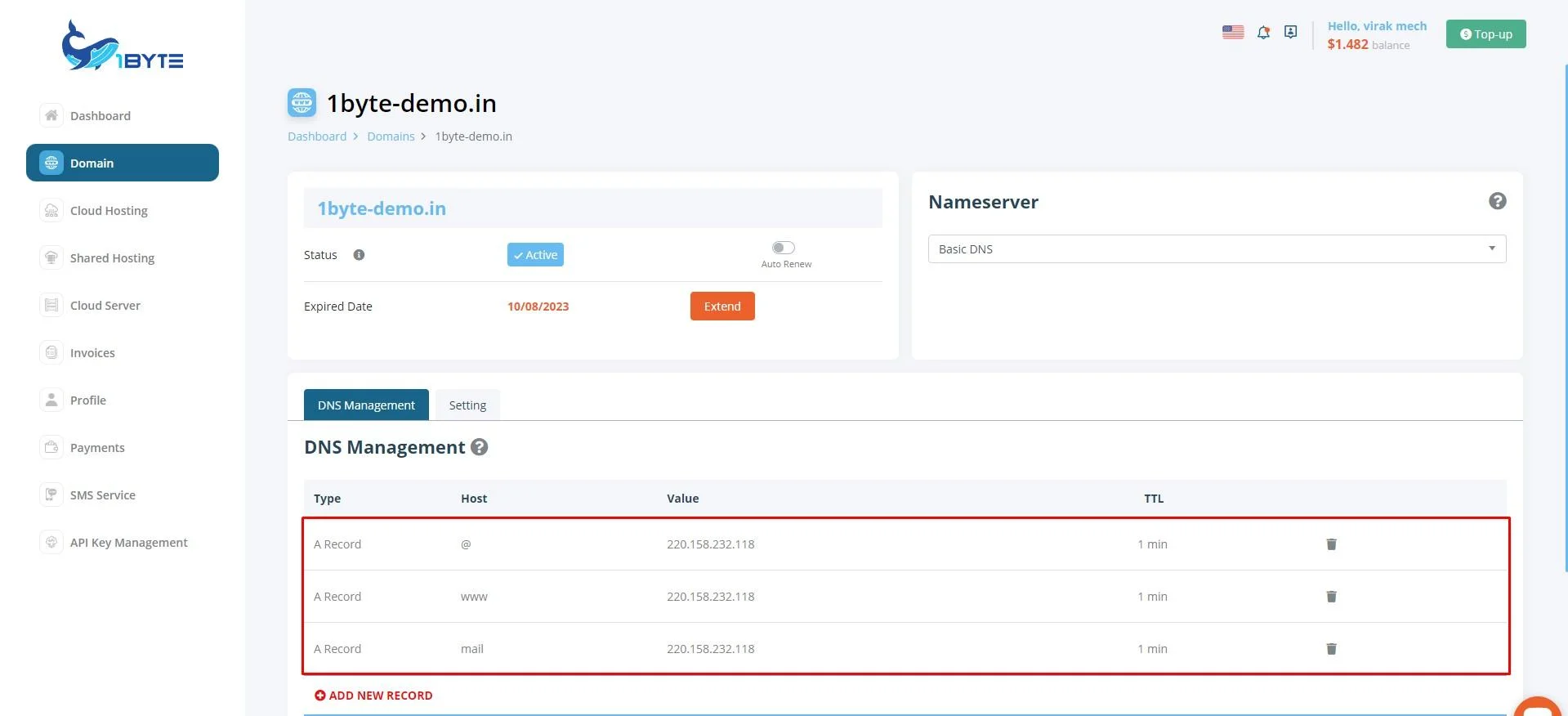Viewport: 1568px width, 716px height.
Task: Click the green Top-up button
Action: [1485, 34]
